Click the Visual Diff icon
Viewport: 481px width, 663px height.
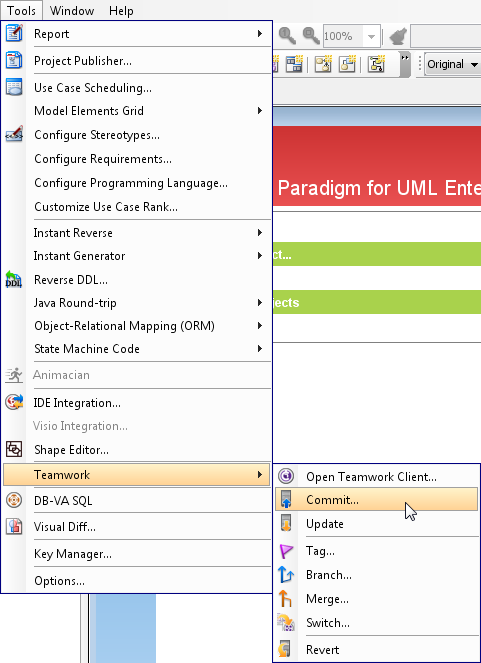point(14,526)
